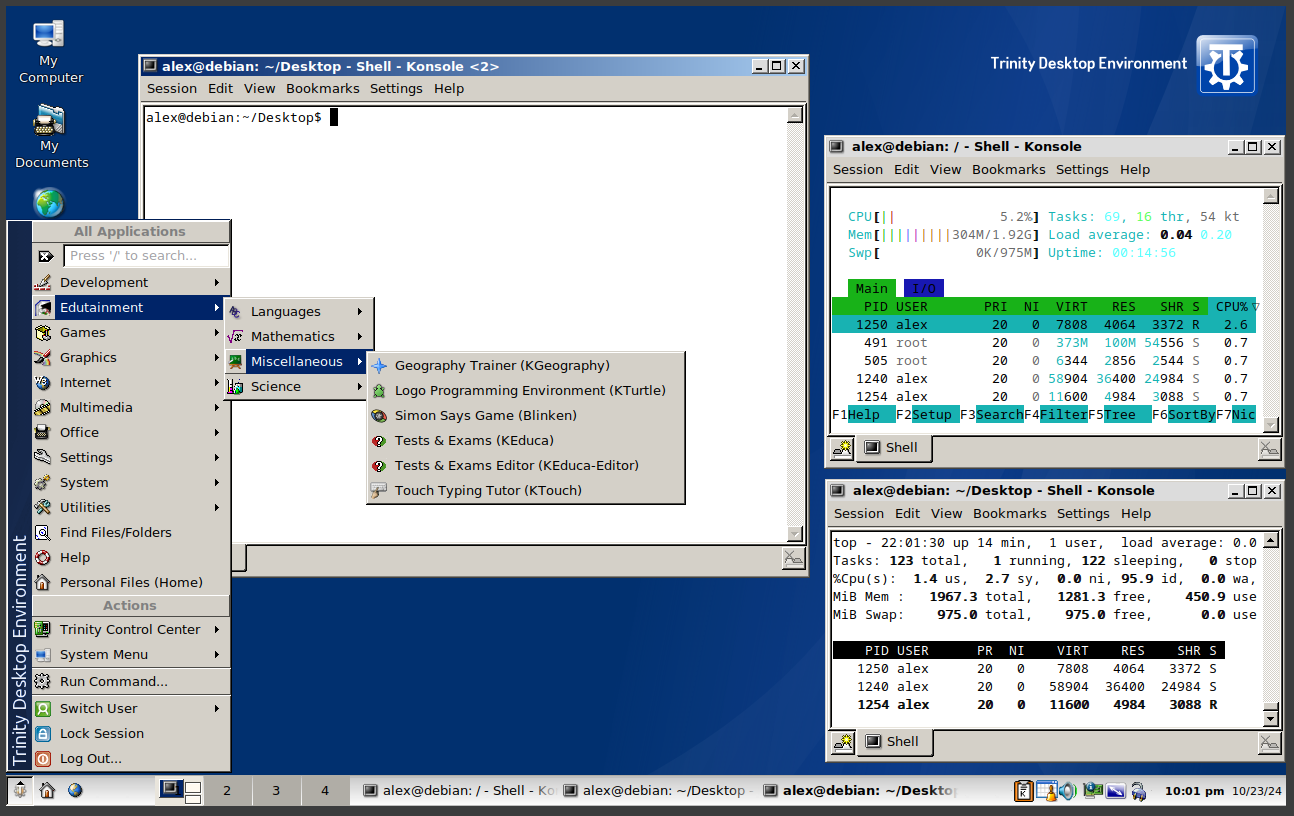
Task: Switch to virtual desktop 3 in pager
Action: click(x=276, y=791)
